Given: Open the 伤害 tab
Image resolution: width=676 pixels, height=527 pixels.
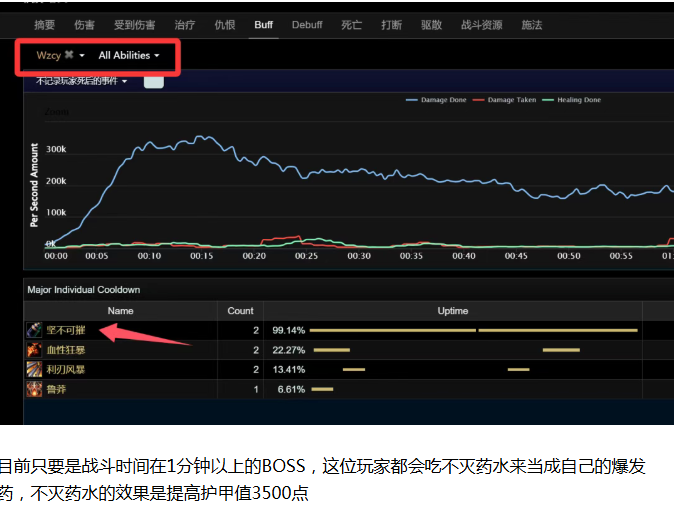Looking at the screenshot, I should tap(86, 25).
